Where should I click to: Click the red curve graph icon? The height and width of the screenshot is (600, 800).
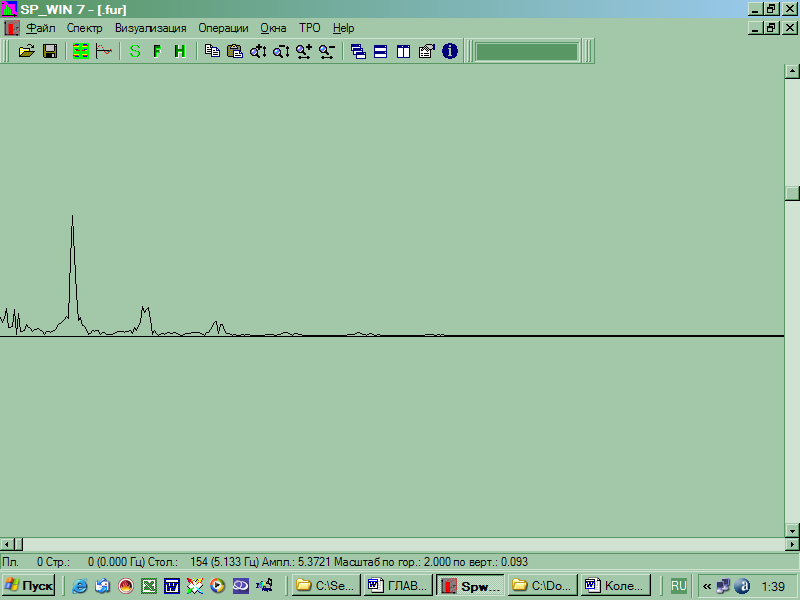(104, 51)
